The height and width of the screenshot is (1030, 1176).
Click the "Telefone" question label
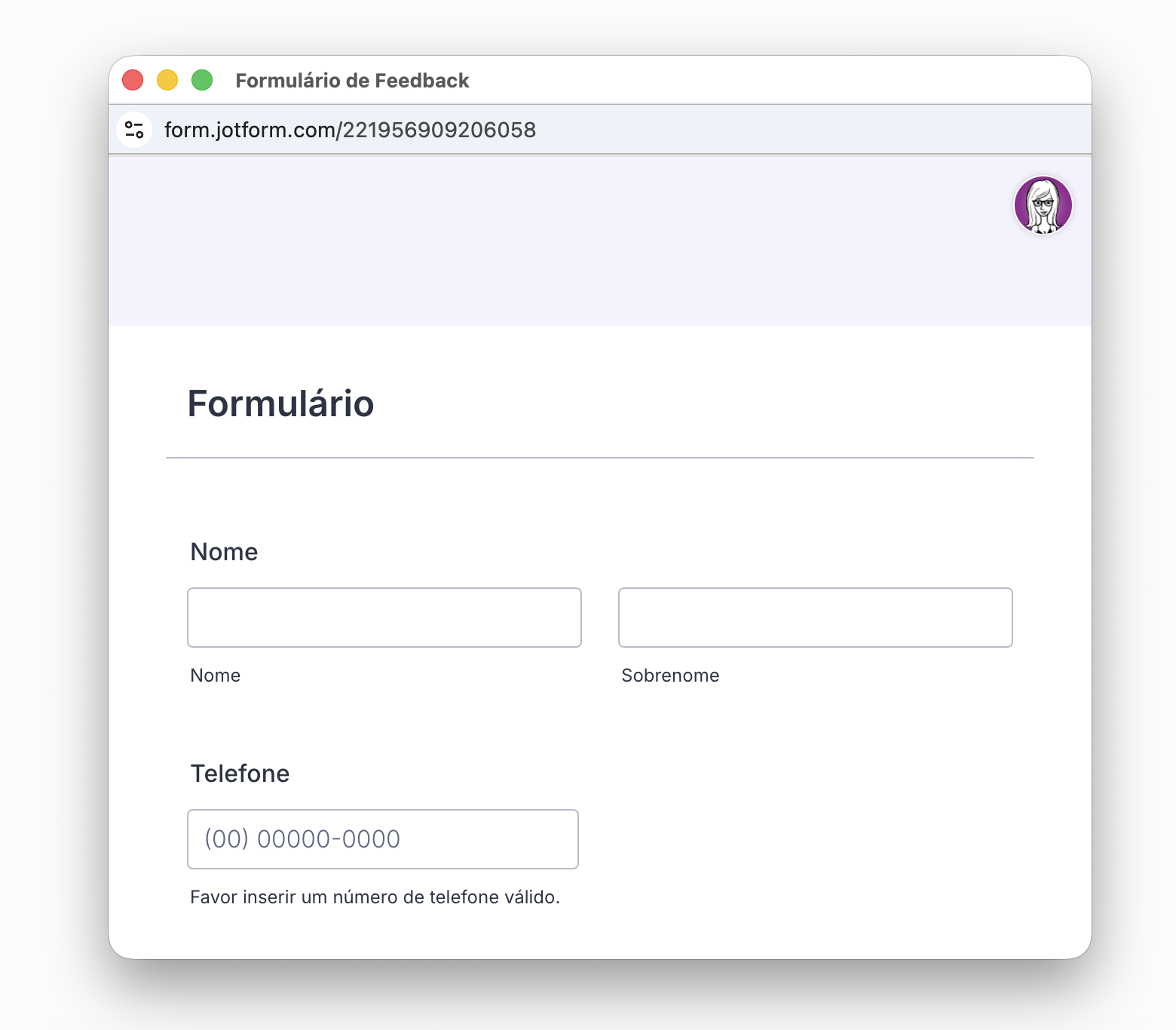point(240,774)
